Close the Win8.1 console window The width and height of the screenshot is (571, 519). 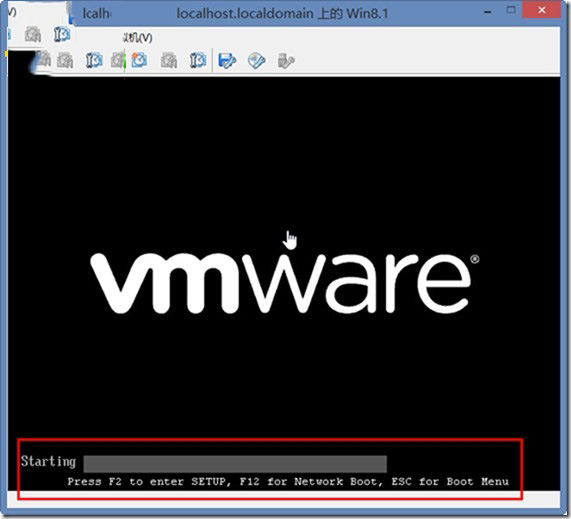[541, 10]
